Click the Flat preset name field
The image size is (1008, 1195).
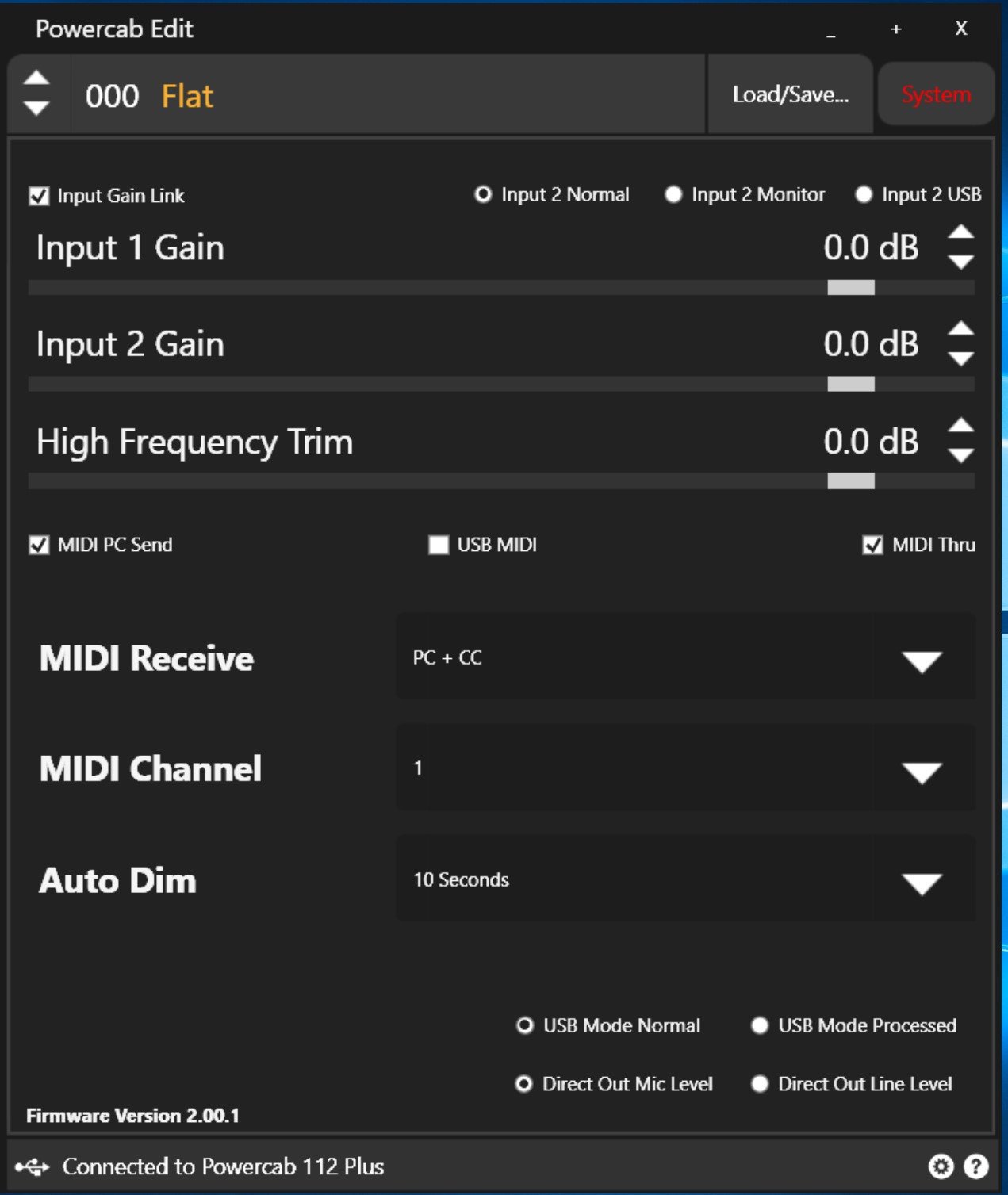click(187, 96)
